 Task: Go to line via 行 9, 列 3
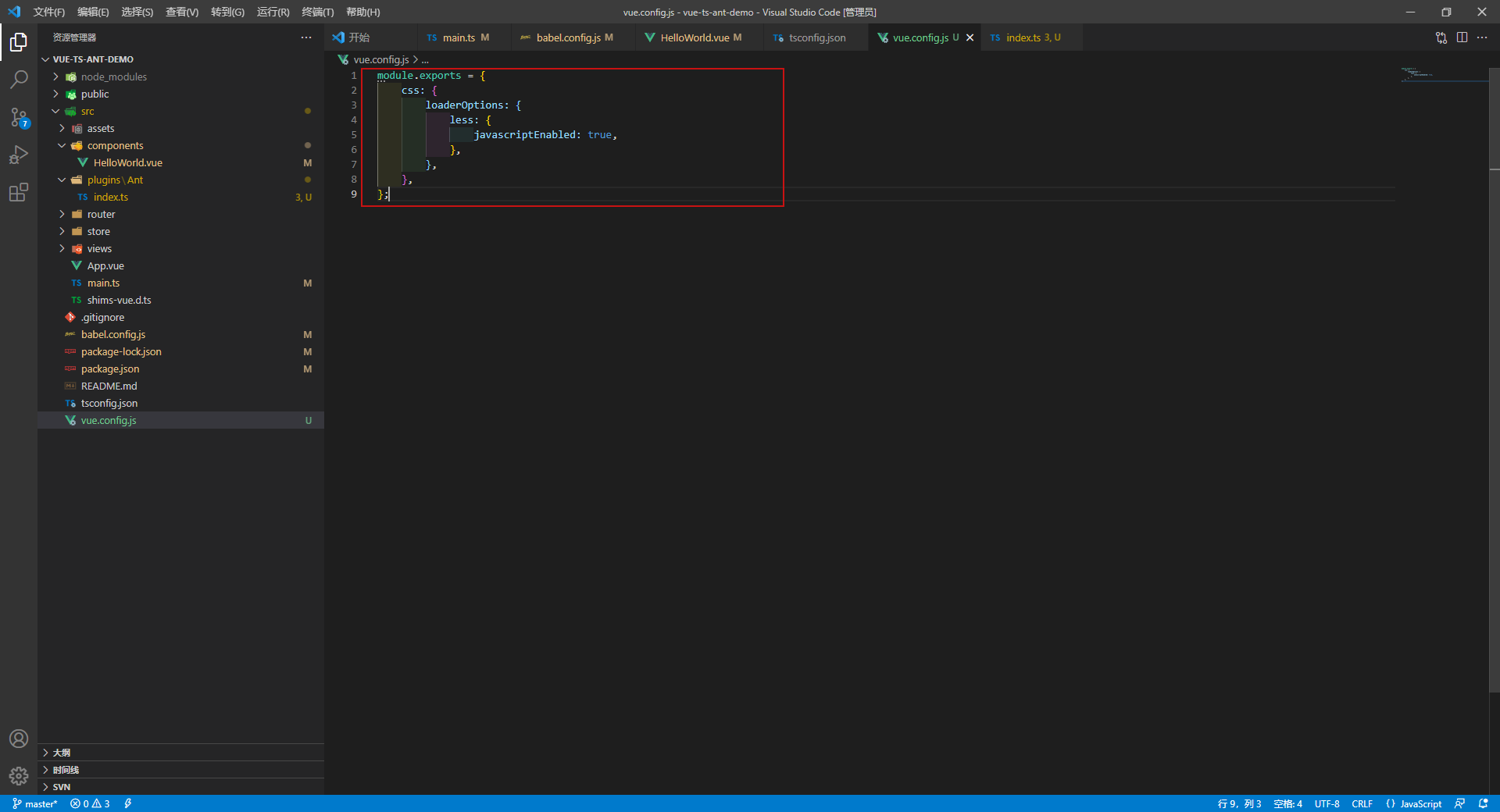tap(1239, 803)
